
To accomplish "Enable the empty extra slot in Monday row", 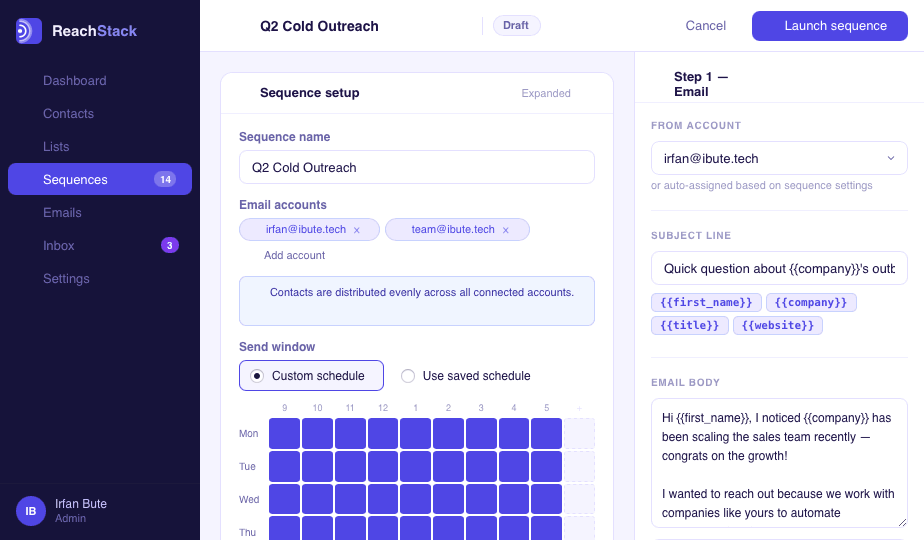I will [x=579, y=433].
